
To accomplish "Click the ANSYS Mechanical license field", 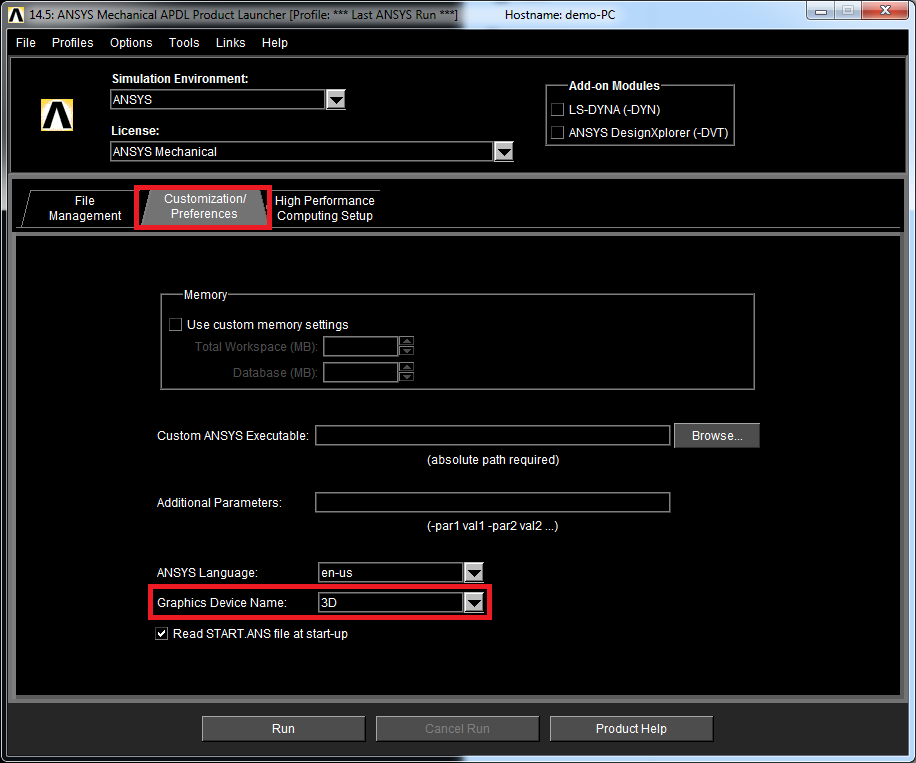I will coord(301,152).
